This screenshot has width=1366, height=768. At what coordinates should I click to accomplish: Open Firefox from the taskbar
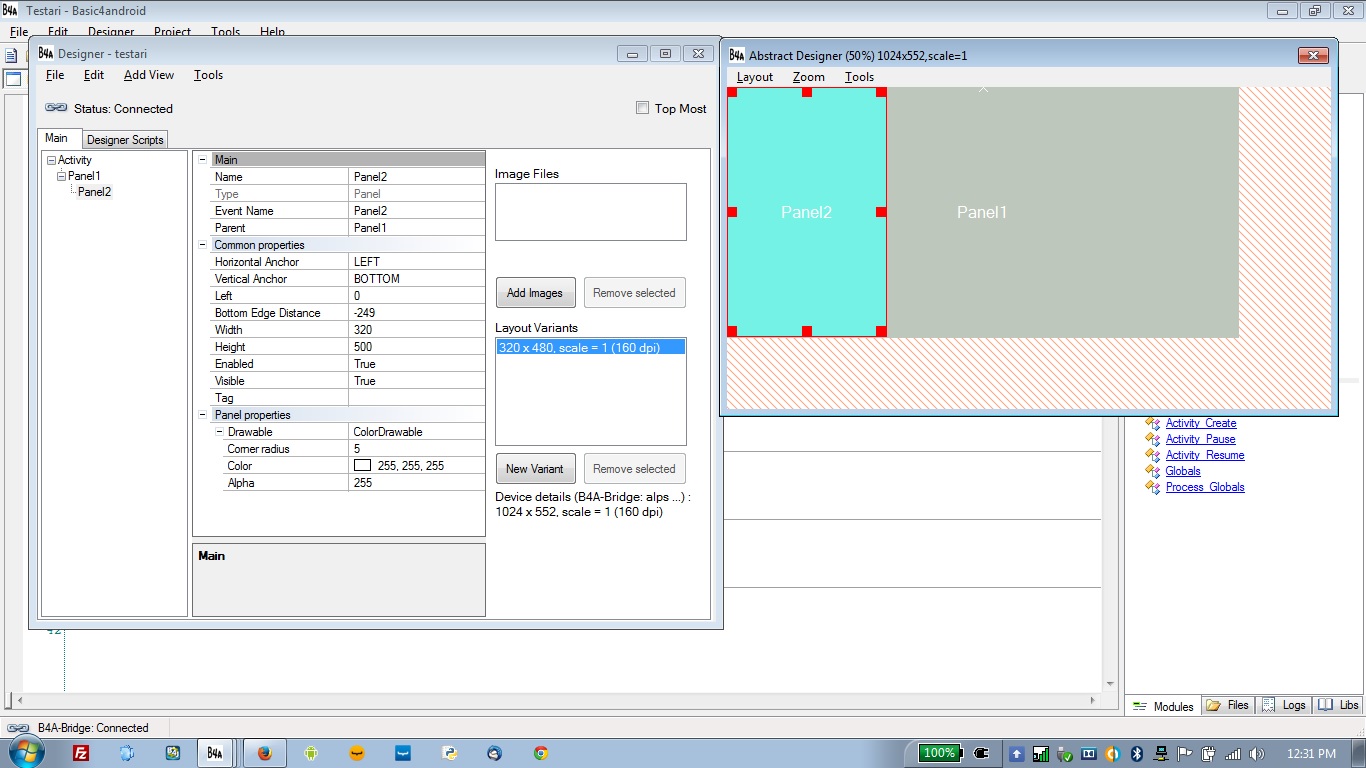coord(265,753)
